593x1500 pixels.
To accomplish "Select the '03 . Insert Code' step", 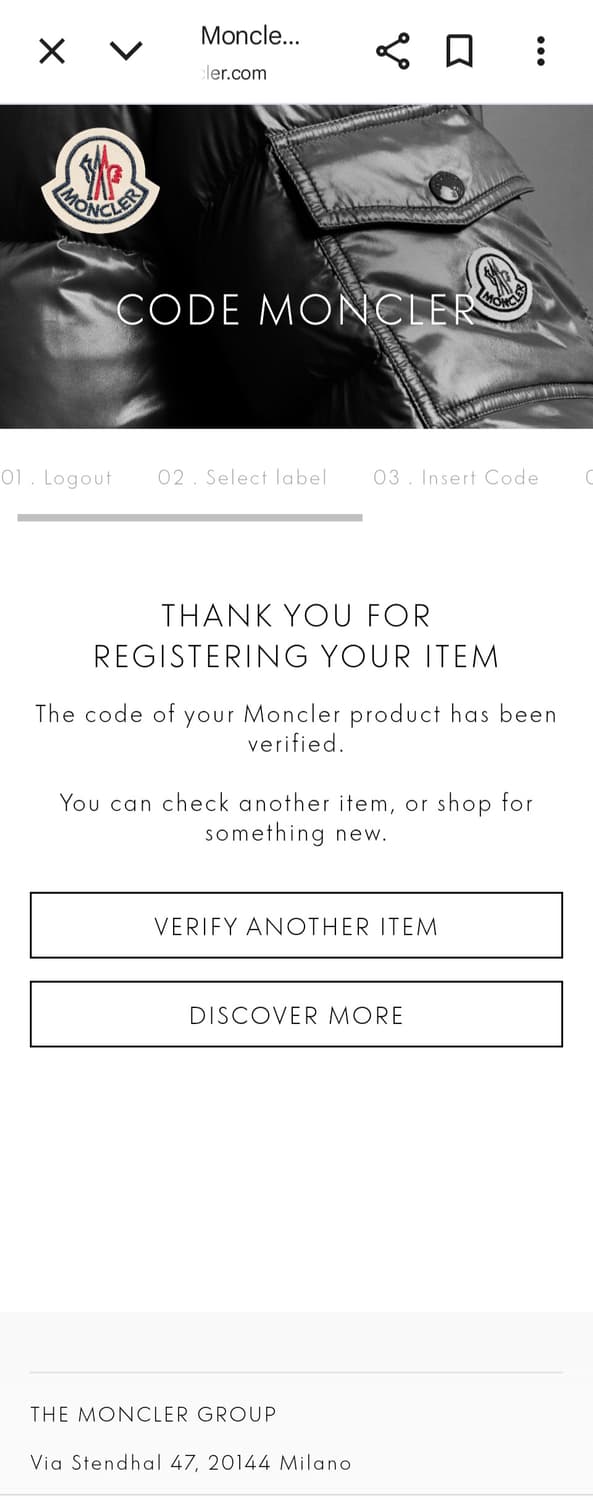I will (456, 478).
